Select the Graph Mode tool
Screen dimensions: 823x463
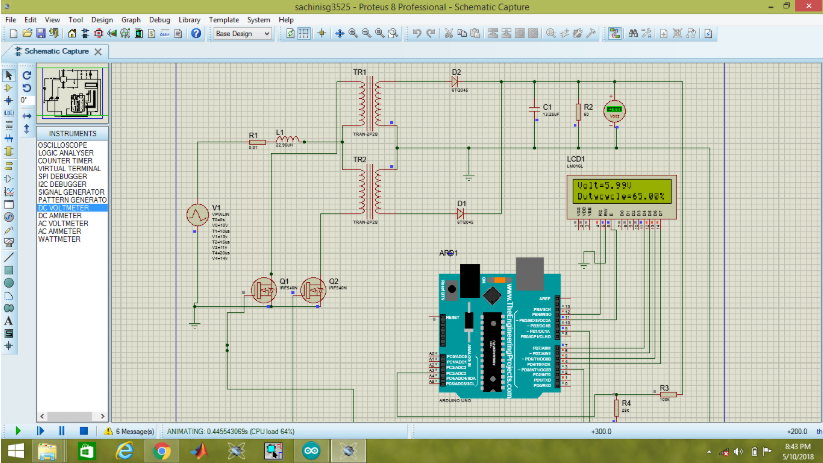coord(8,192)
